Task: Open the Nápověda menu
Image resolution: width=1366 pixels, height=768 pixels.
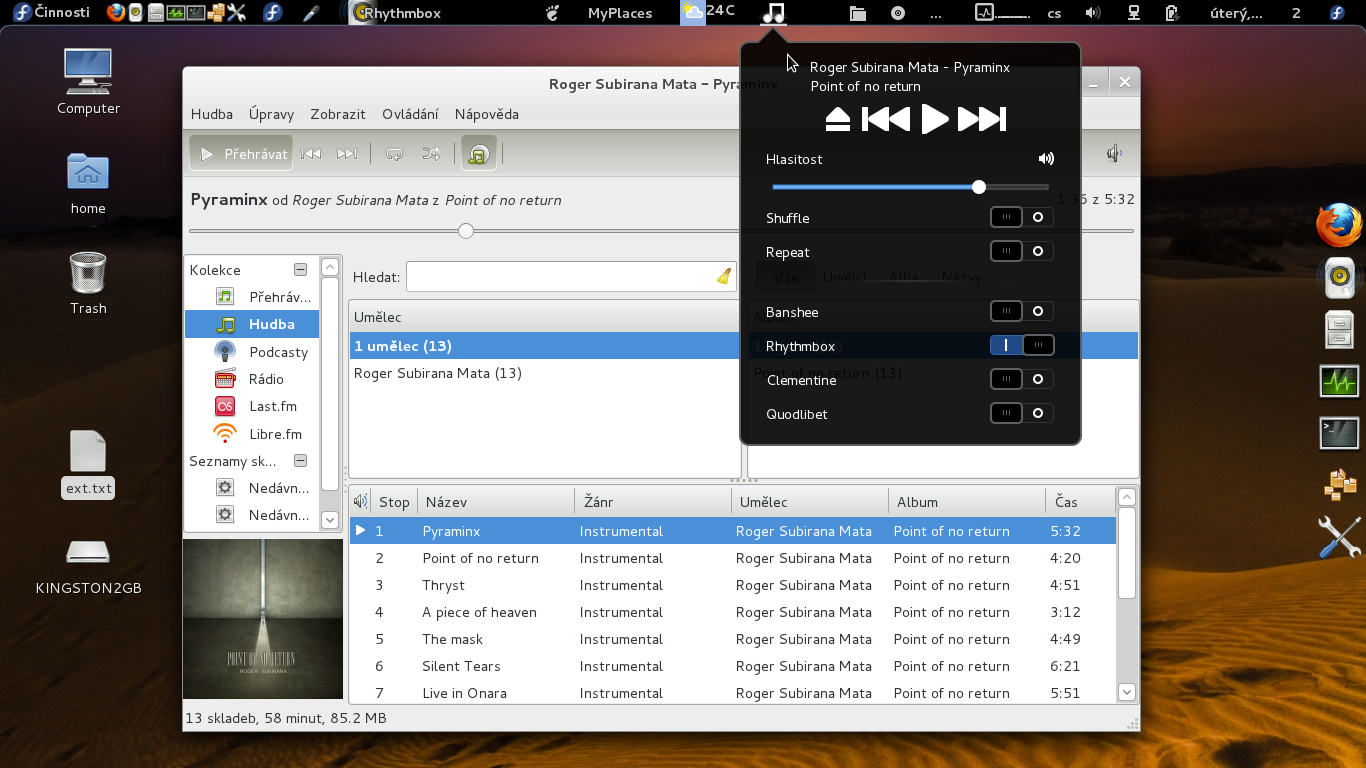Action: 487,114
